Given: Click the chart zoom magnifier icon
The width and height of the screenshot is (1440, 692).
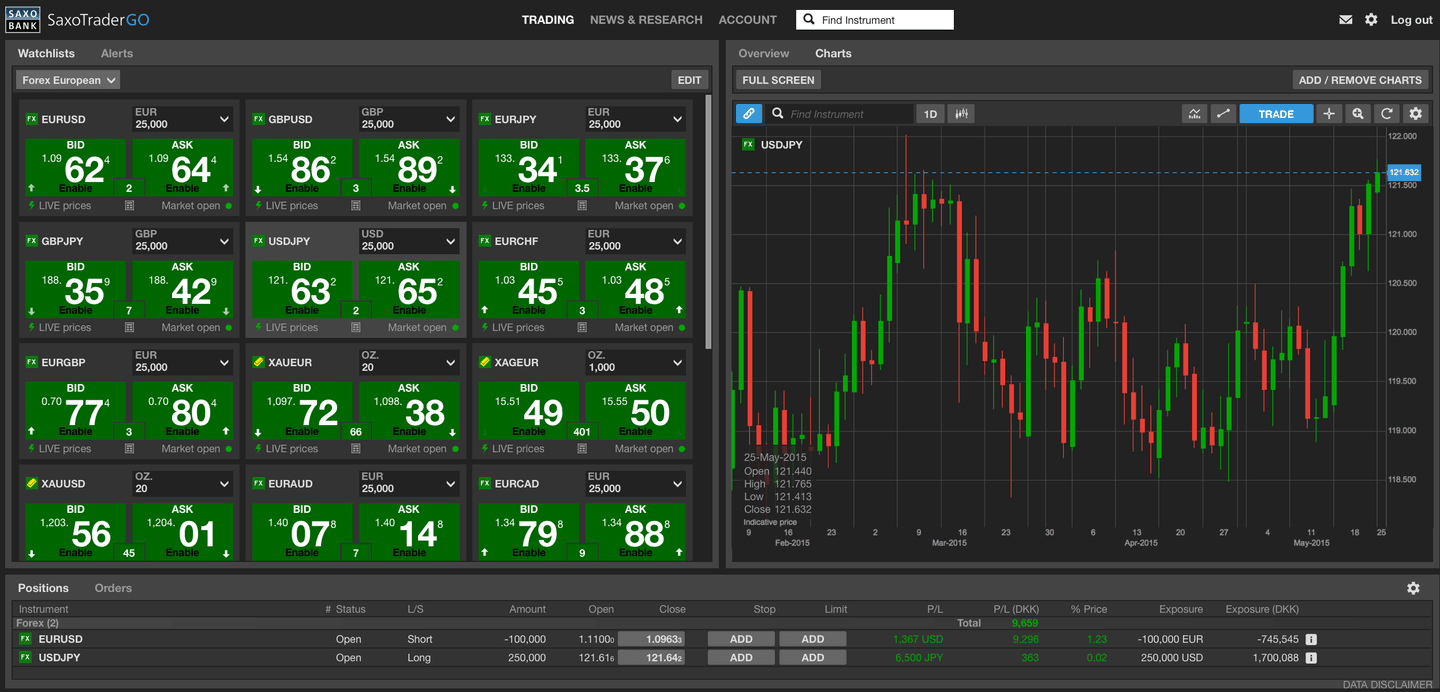Looking at the screenshot, I should tap(1358, 113).
